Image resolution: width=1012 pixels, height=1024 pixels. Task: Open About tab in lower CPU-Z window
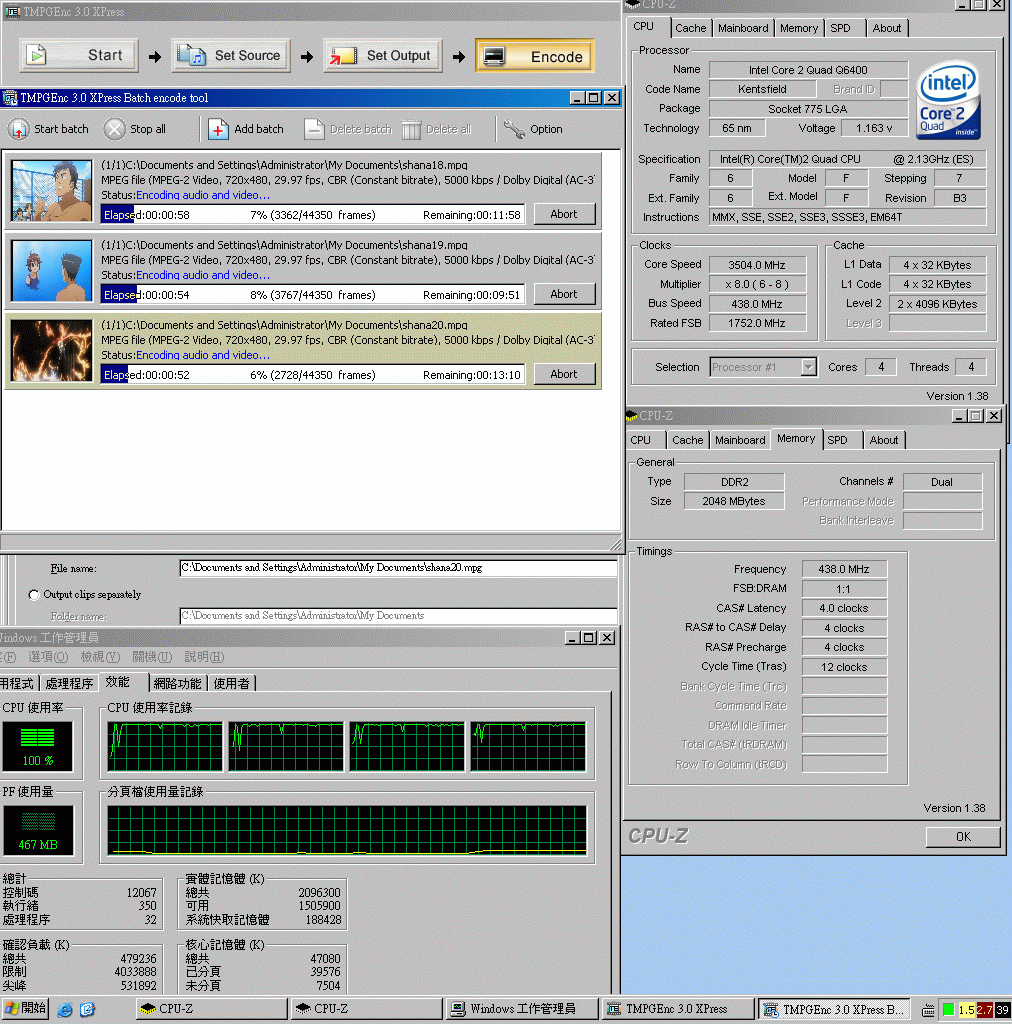(x=883, y=440)
